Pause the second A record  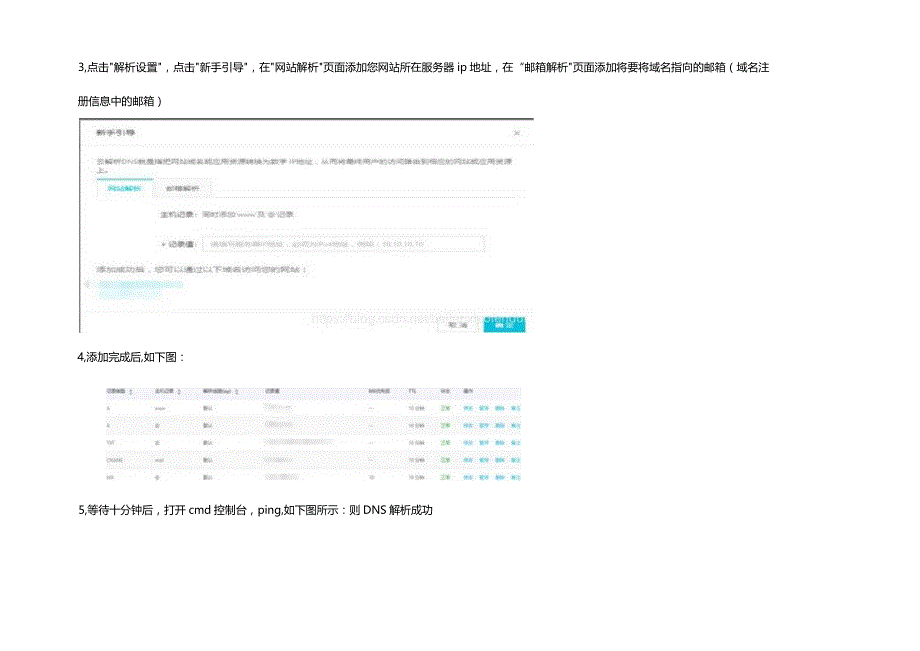tap(483, 425)
